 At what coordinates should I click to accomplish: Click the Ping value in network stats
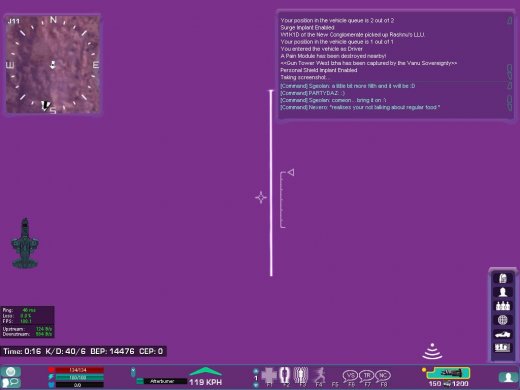29,310
